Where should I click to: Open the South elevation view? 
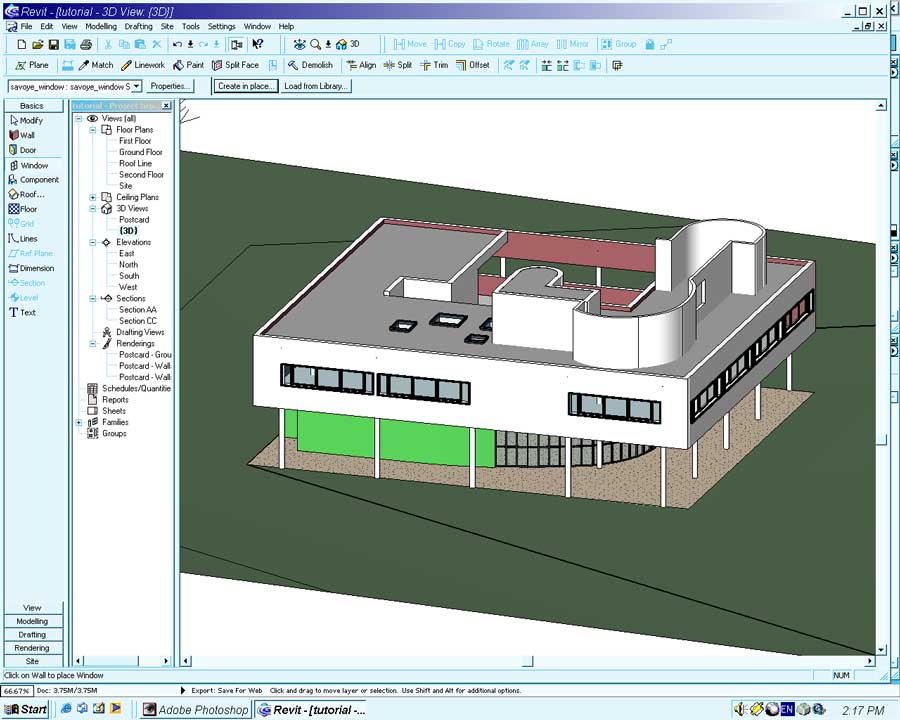pos(129,276)
